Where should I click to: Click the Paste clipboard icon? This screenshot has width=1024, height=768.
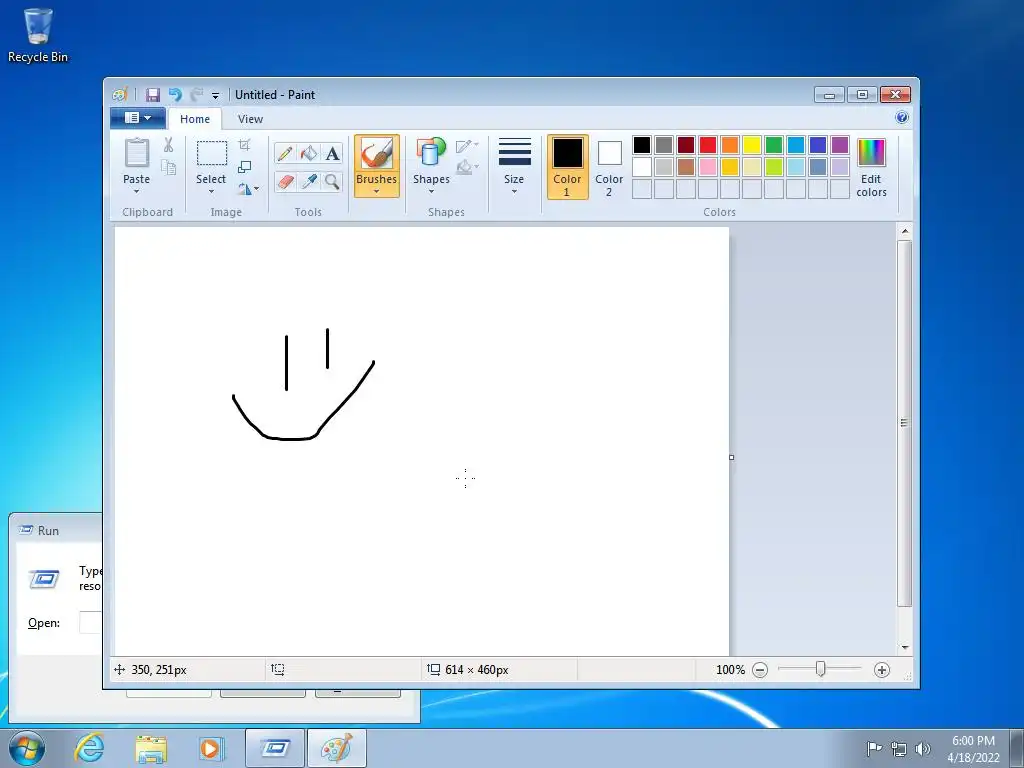click(136, 153)
